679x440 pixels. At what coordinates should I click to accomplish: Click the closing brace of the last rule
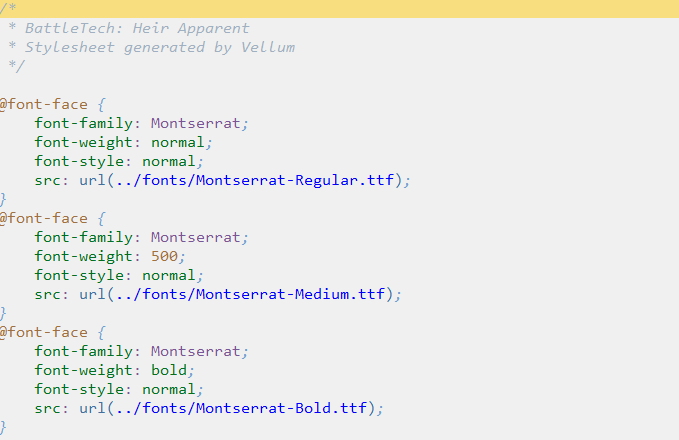click(4, 427)
